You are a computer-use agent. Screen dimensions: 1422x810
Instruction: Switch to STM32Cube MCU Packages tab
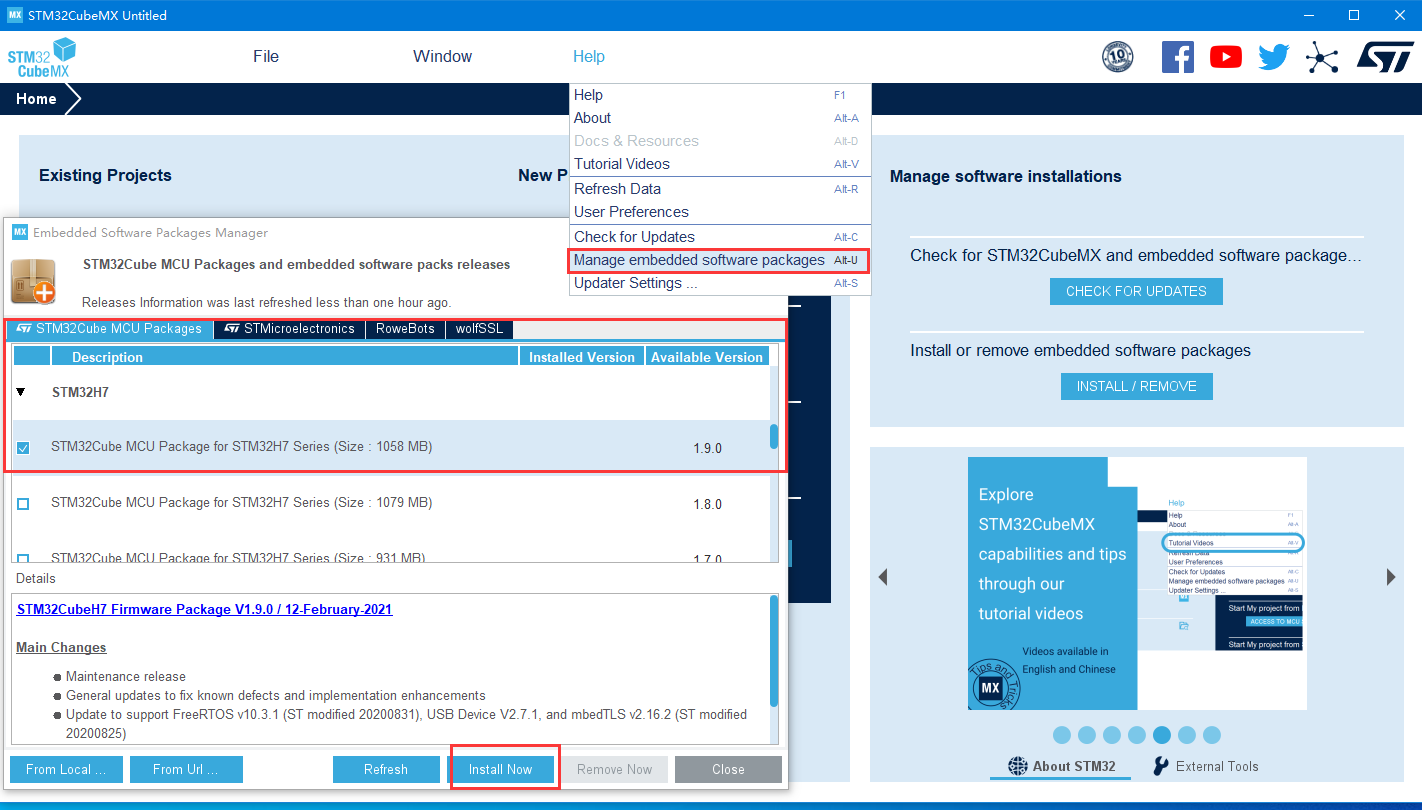(x=109, y=329)
